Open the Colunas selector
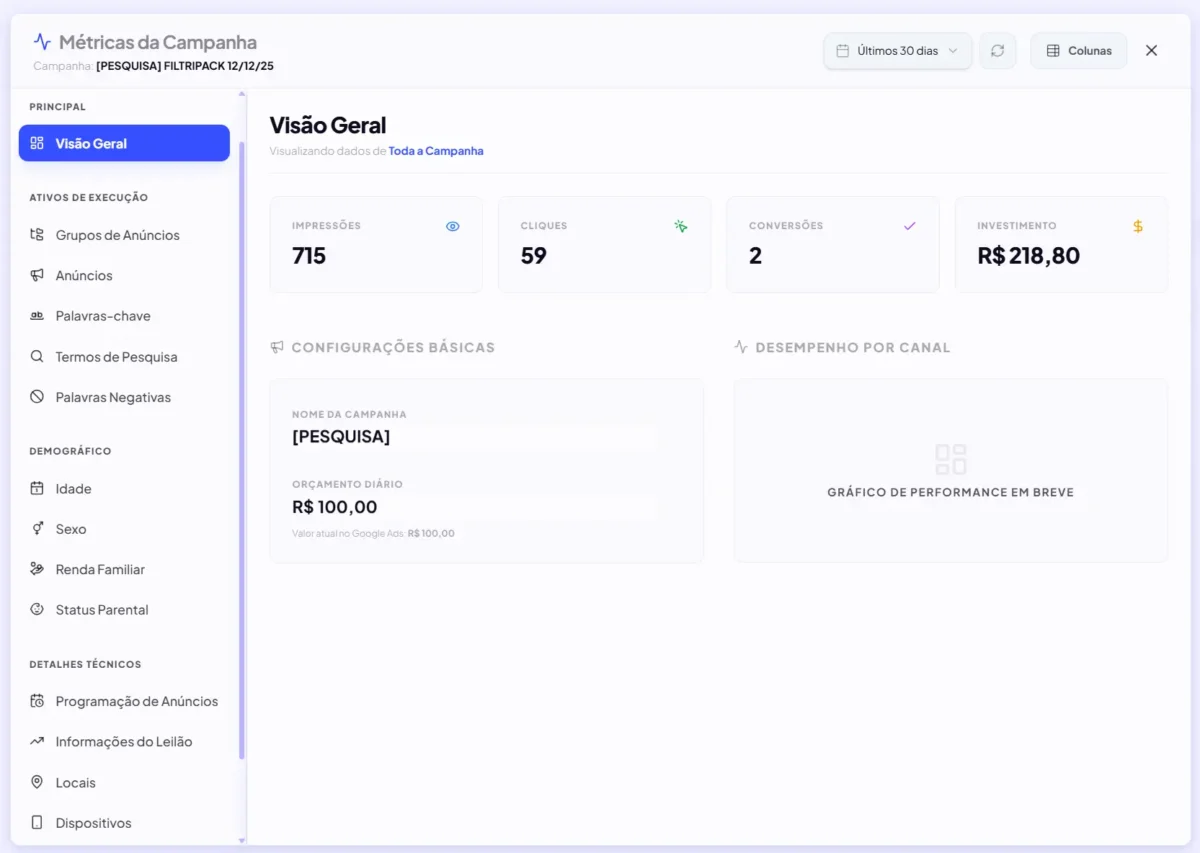The image size is (1200, 853). (x=1078, y=50)
